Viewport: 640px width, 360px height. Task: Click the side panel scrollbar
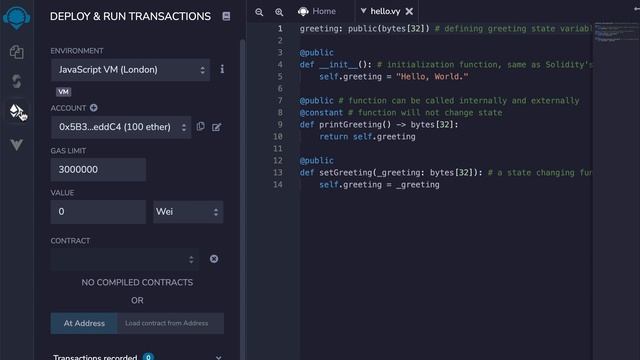click(242, 200)
